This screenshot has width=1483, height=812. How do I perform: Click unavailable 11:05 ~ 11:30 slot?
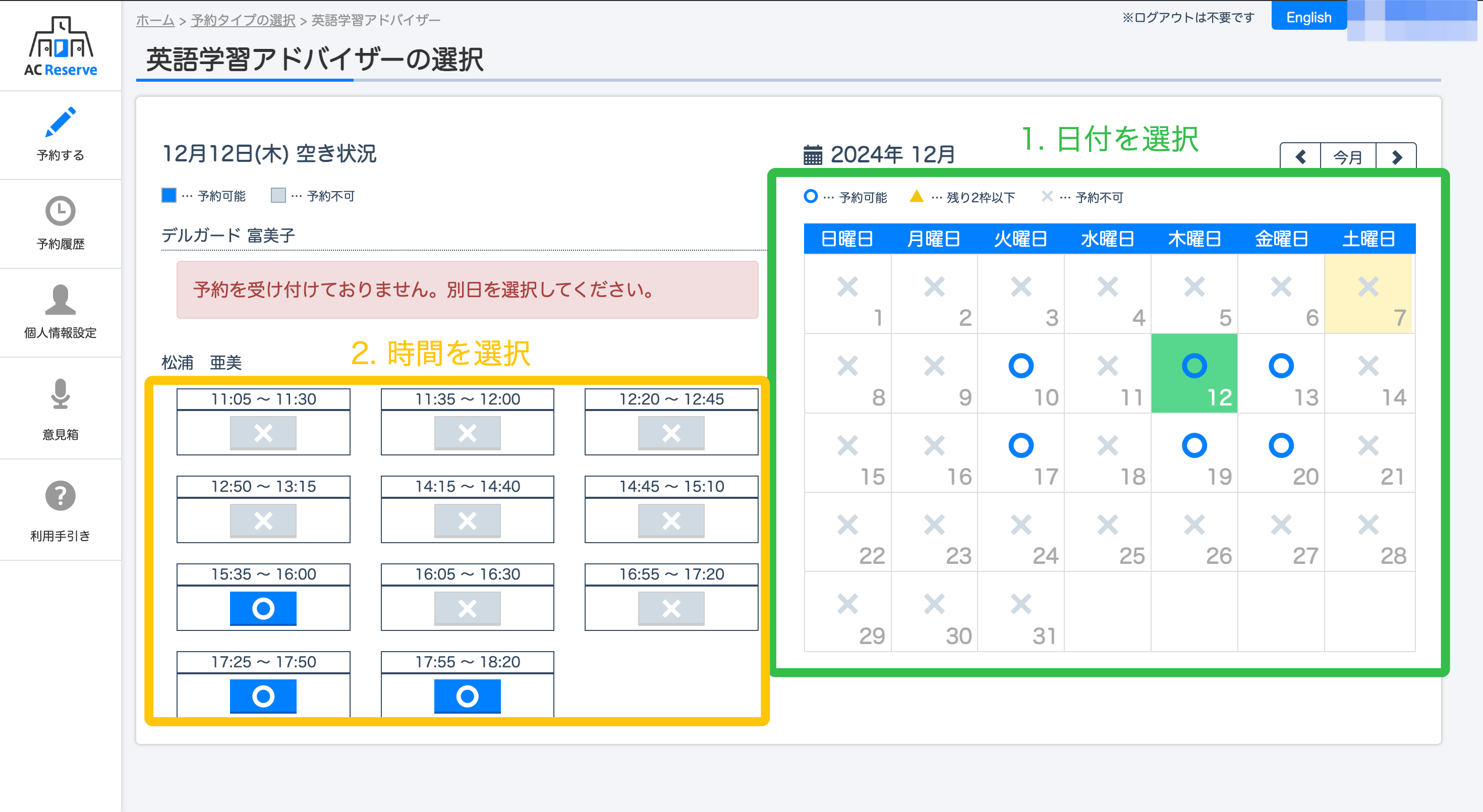click(263, 433)
